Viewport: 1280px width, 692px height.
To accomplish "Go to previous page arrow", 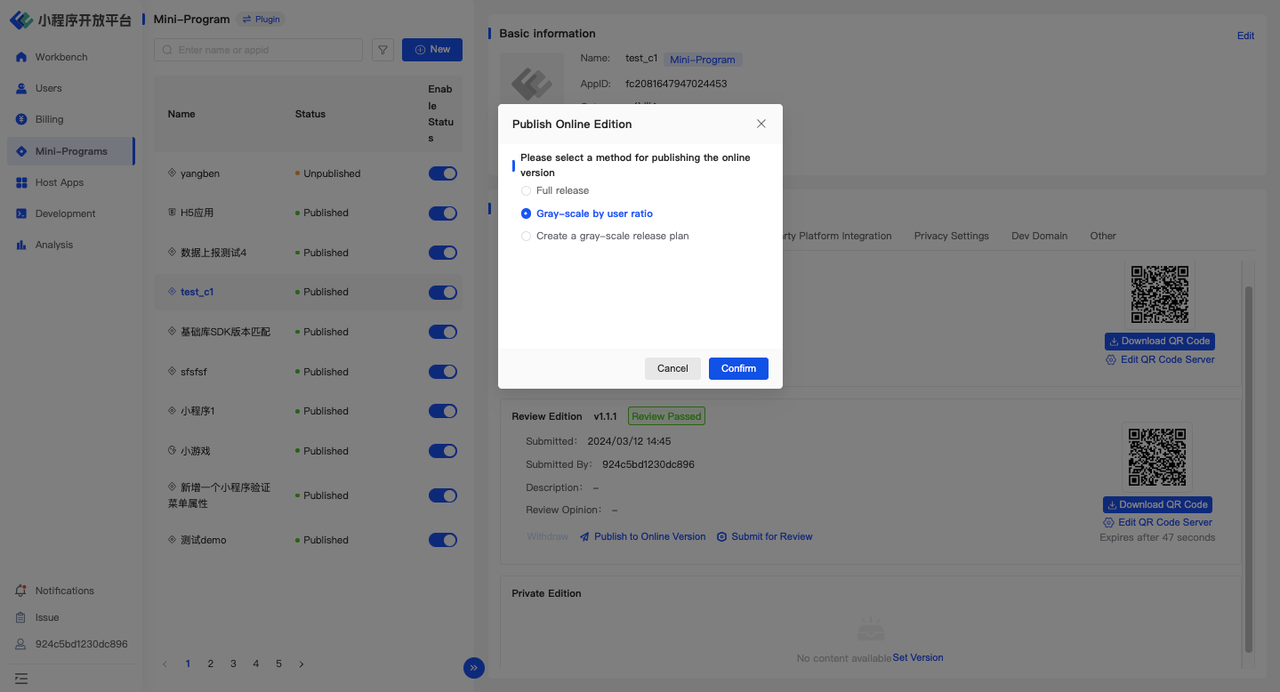I will pos(165,664).
